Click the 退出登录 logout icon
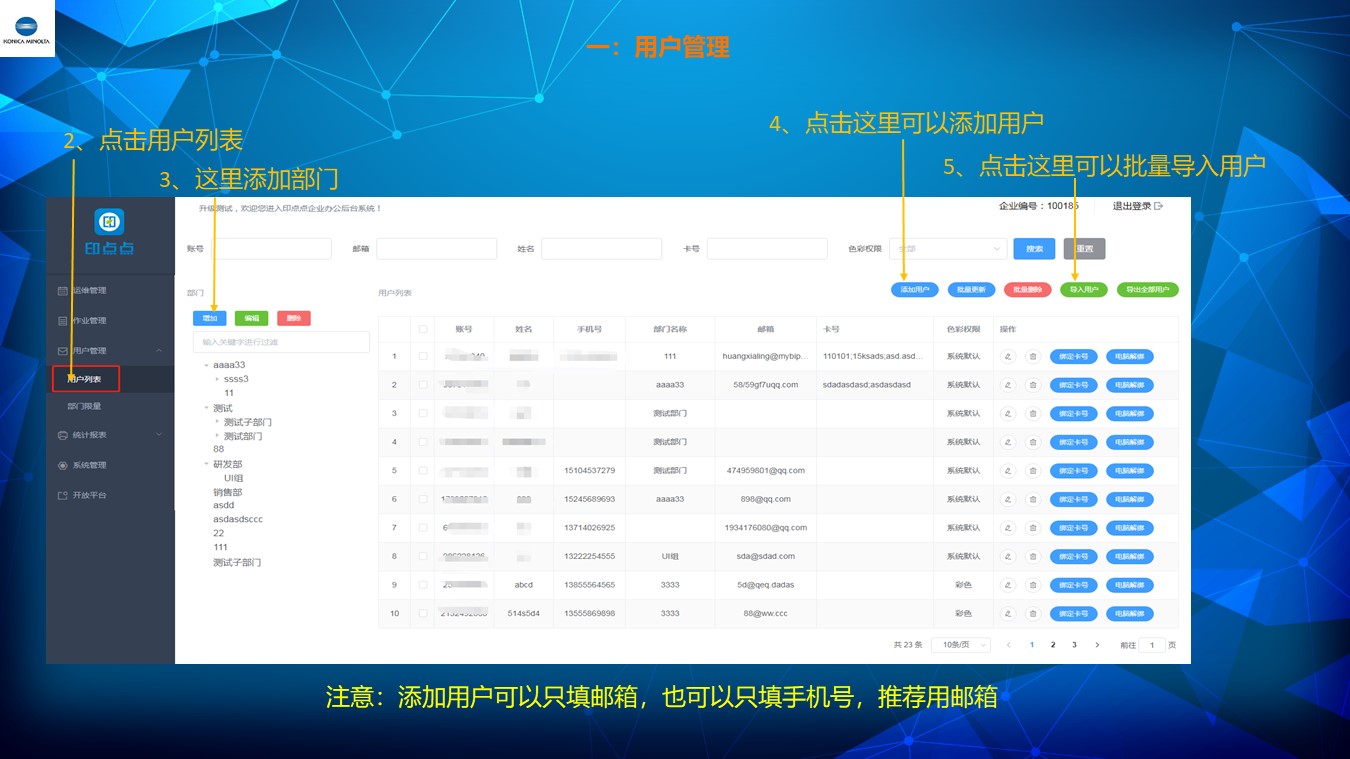Screen dimensions: 1350x759 1159,206
